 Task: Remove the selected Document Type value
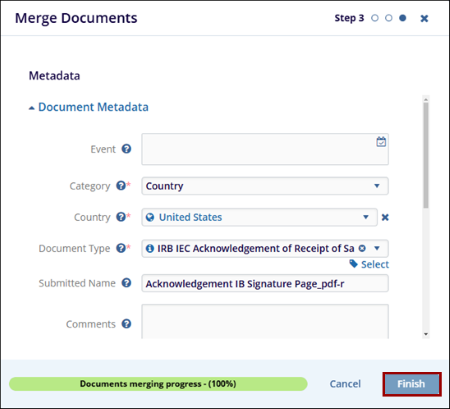pos(362,248)
